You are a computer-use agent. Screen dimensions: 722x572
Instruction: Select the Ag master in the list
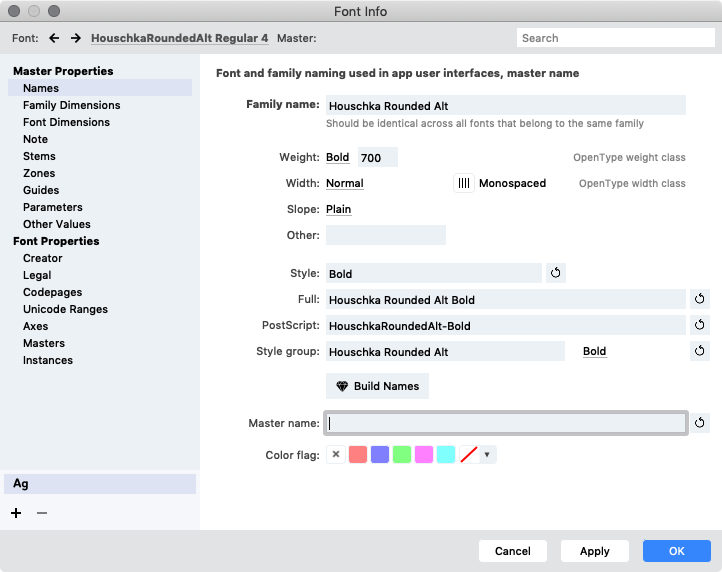pyautogui.click(x=100, y=484)
